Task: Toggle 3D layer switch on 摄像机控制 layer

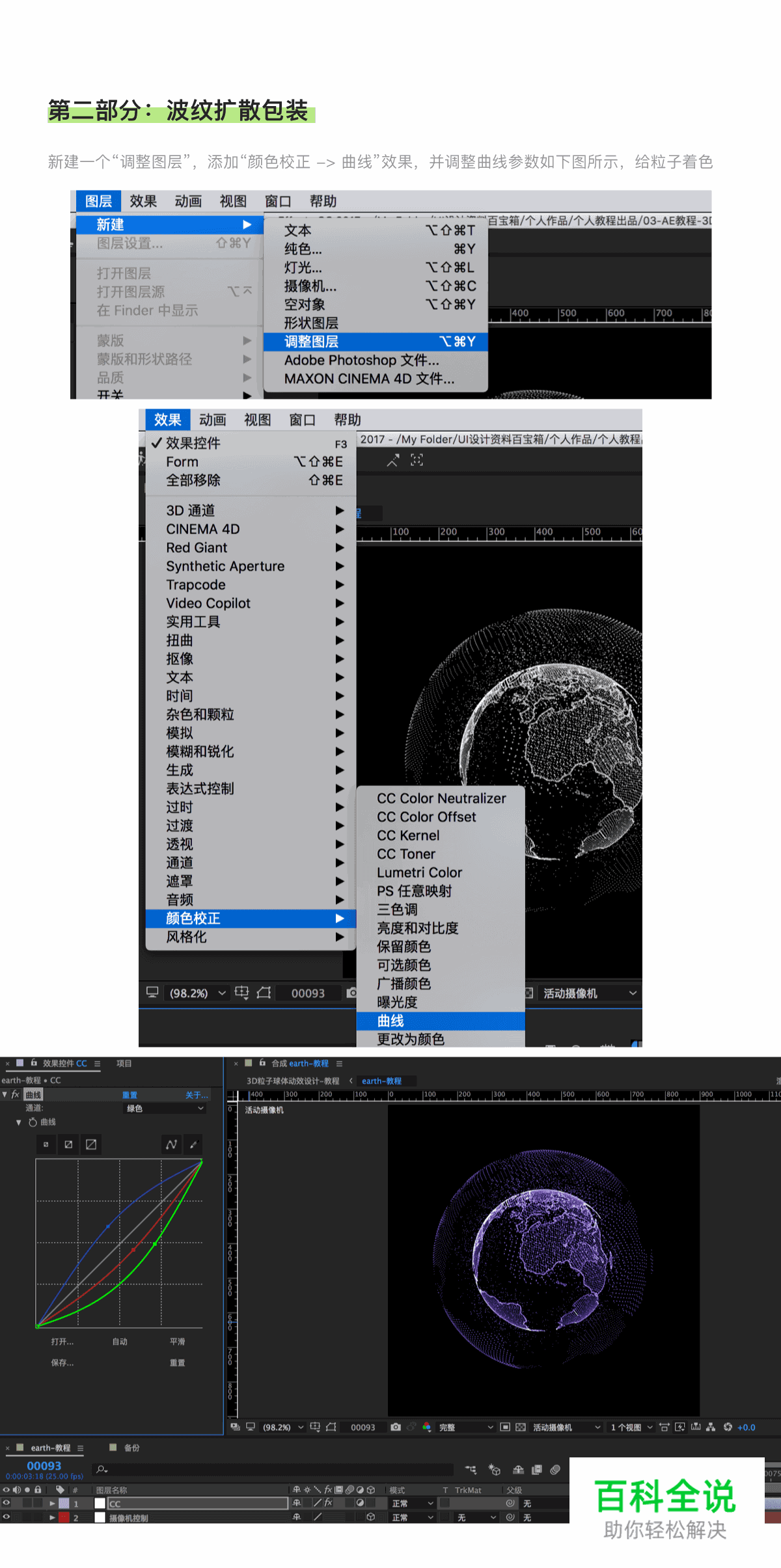Action: coord(371,1517)
